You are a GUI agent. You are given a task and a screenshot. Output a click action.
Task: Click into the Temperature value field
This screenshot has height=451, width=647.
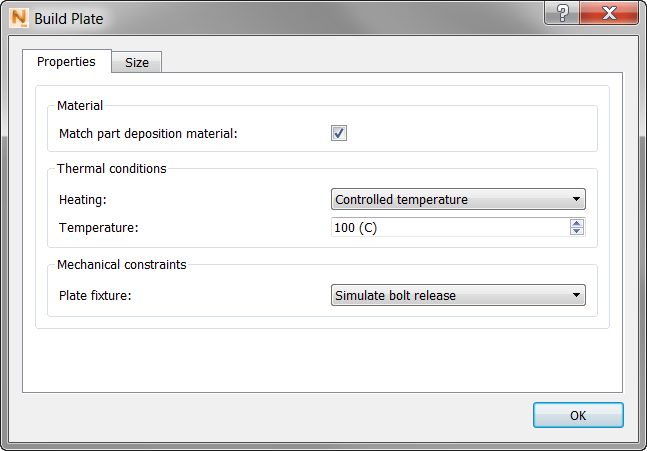[x=450, y=227]
